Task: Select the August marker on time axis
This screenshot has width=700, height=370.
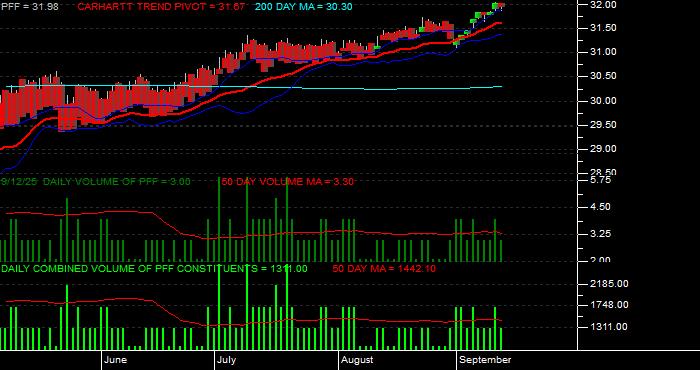Action: pyautogui.click(x=357, y=360)
